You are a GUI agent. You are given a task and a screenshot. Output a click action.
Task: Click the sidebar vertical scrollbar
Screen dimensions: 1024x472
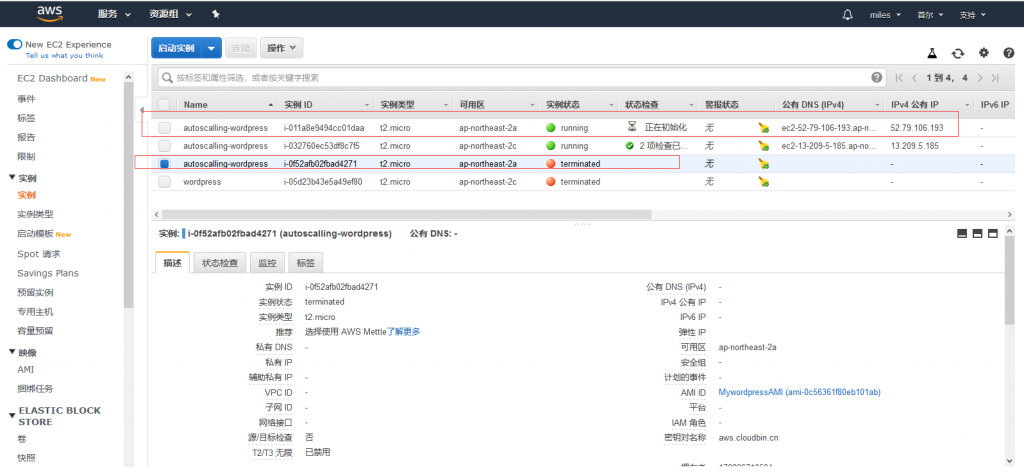128,196
